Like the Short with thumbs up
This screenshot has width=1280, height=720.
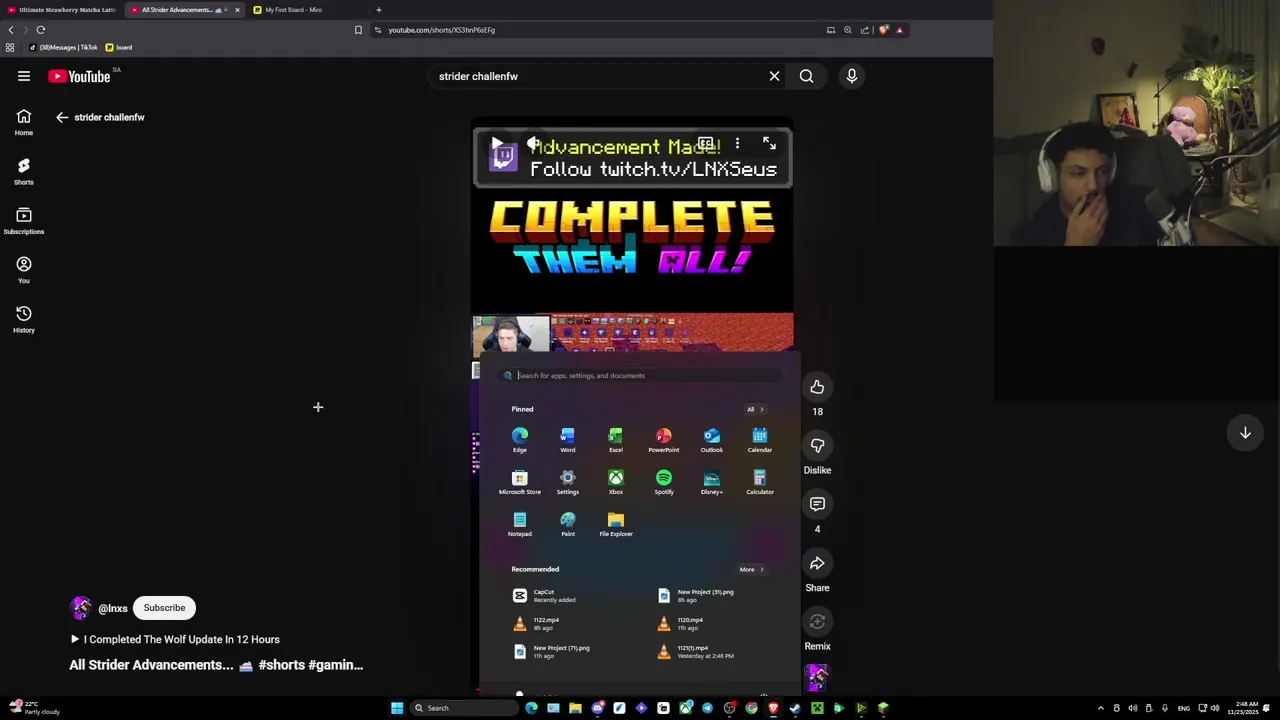point(817,387)
